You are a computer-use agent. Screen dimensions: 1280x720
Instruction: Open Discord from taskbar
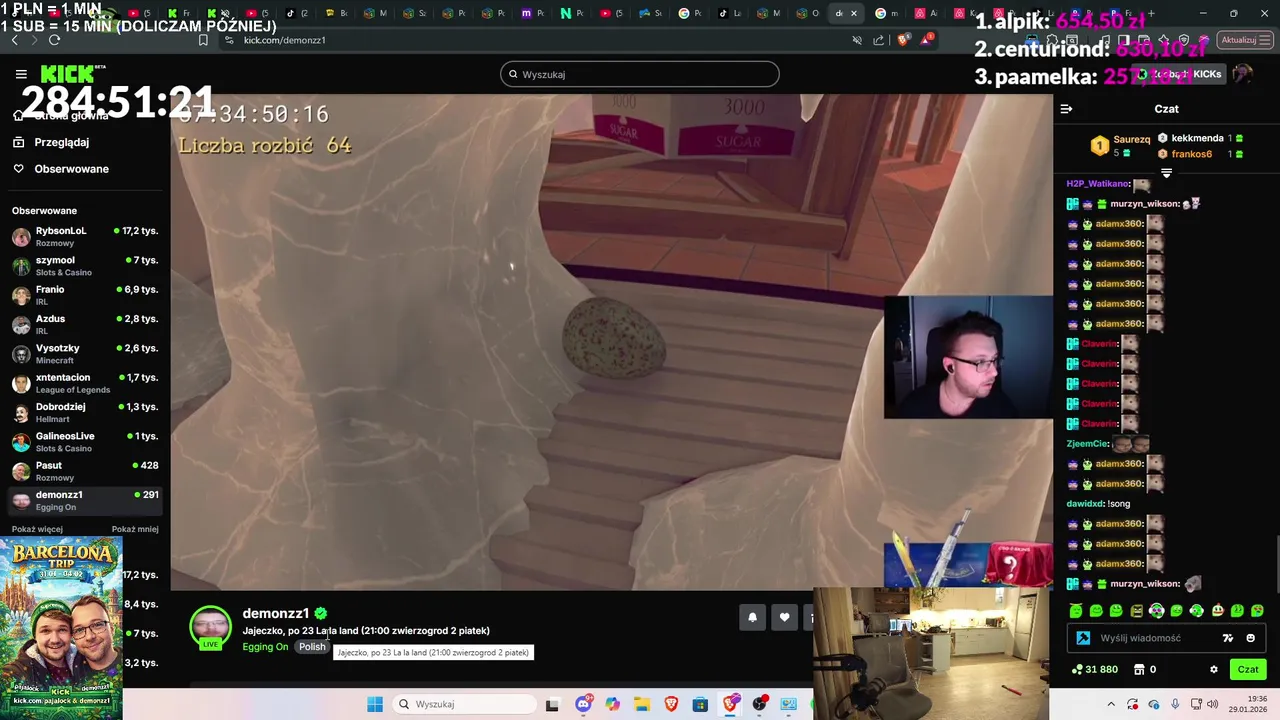tap(583, 704)
